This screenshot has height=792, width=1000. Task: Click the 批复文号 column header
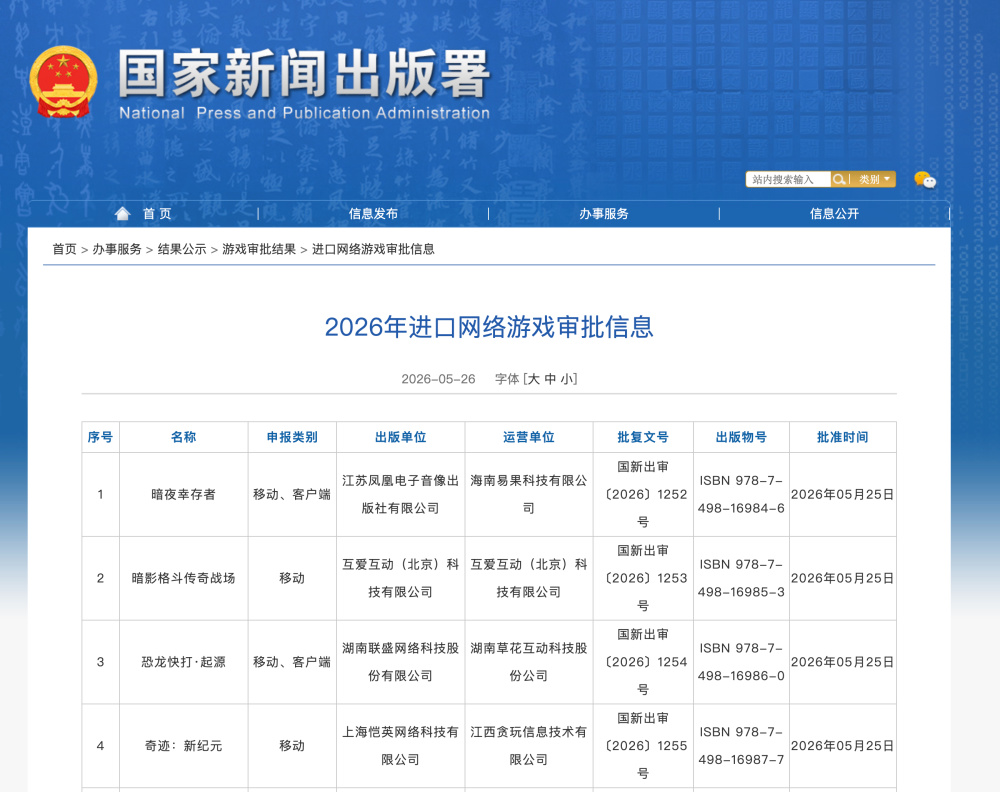pos(643,437)
